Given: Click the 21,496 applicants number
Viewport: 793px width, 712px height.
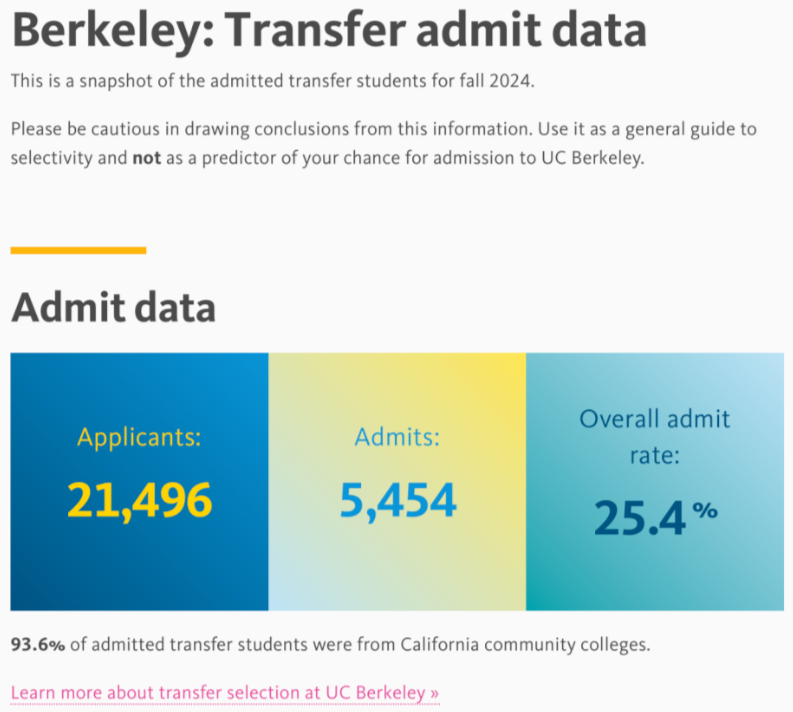Looking at the screenshot, I should coord(139,499).
